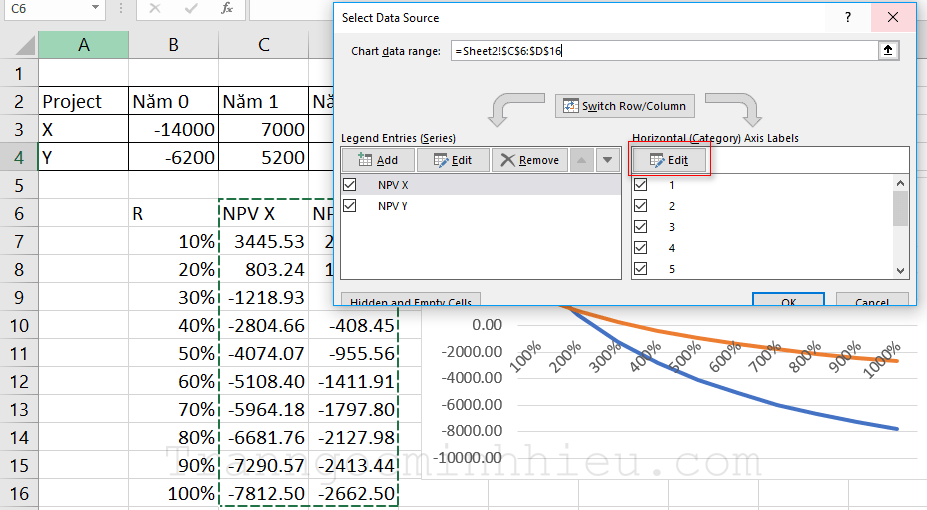Move series down with the down arrow

(x=607, y=160)
